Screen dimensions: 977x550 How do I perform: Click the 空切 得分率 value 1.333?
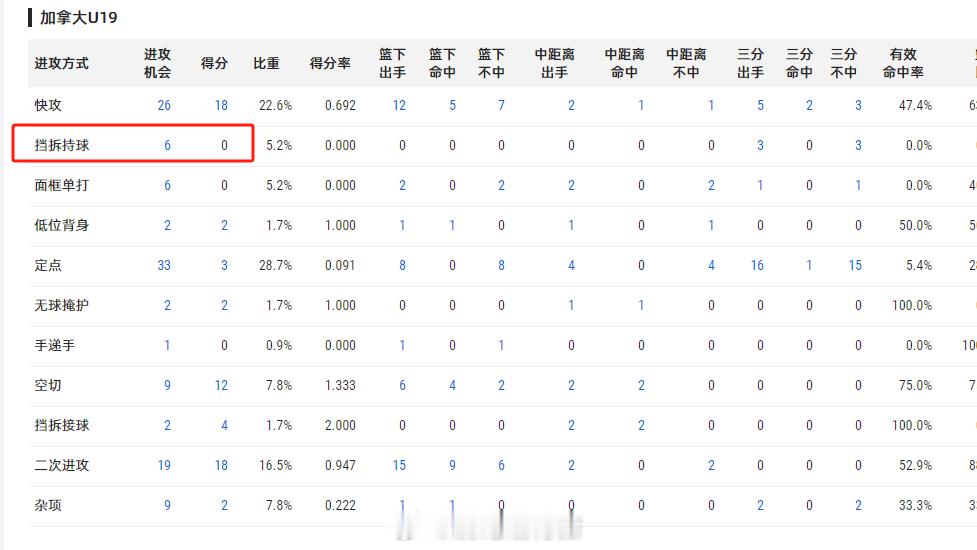(340, 385)
